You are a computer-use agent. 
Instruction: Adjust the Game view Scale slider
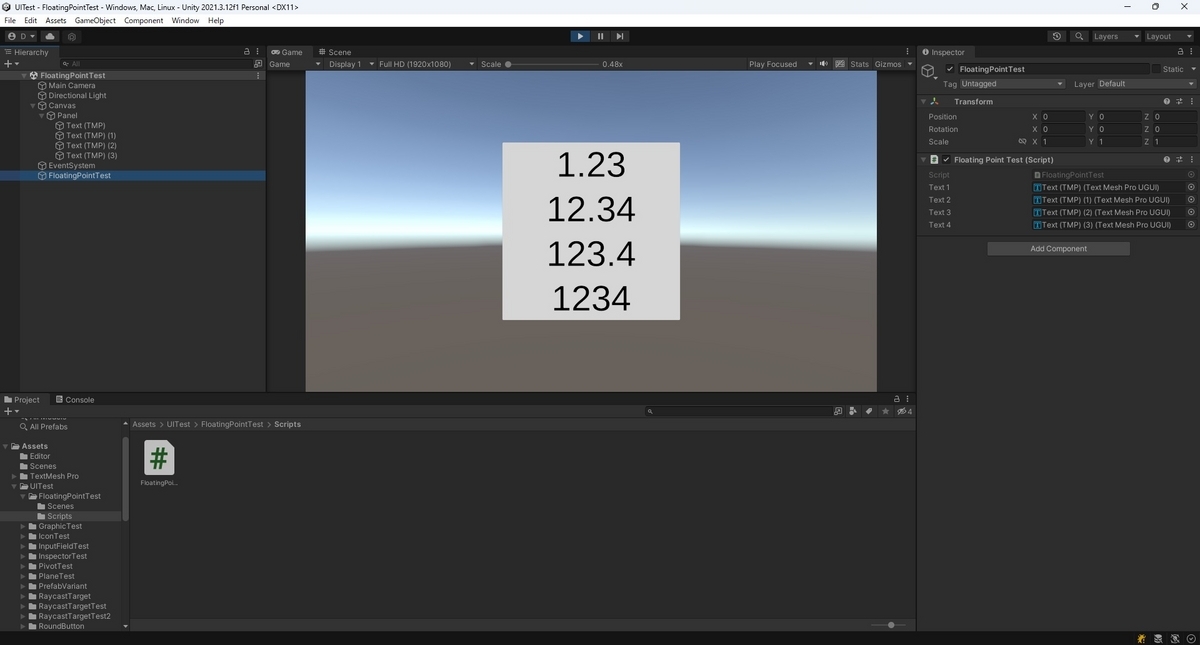point(553,64)
